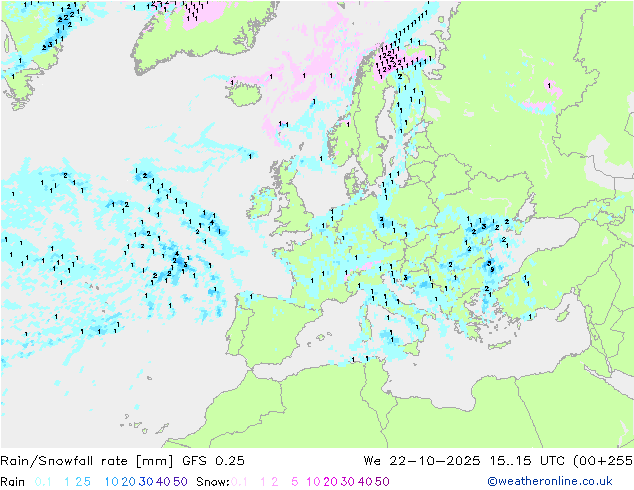
Task: Pick the Snow legend 20 magenta value
Action: coord(331,482)
